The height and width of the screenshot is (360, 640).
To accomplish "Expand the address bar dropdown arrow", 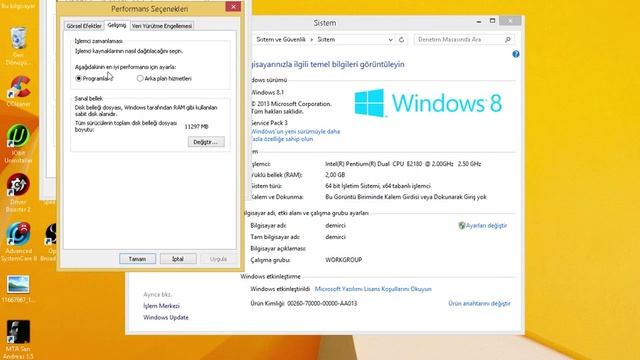I will click(x=390, y=40).
